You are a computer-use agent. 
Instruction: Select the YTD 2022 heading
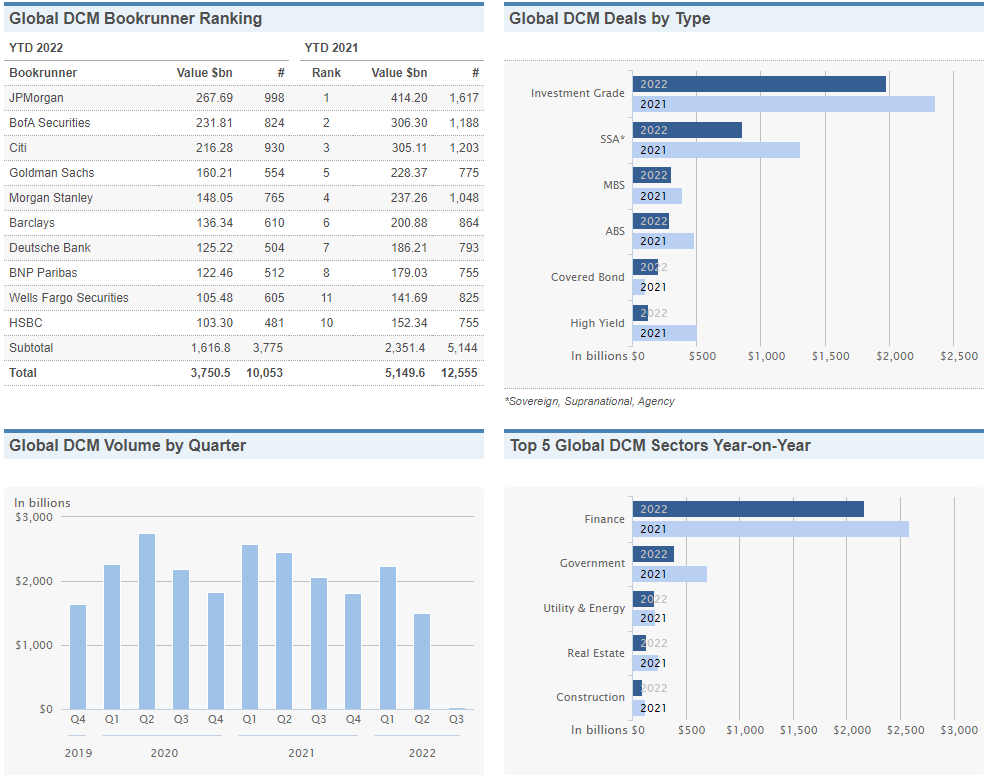pyautogui.click(x=36, y=48)
